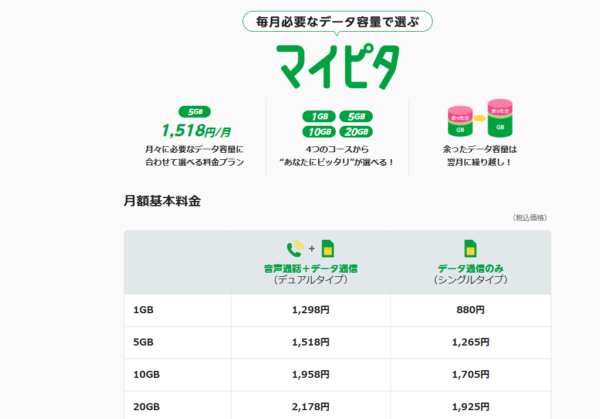This screenshot has height=419, width=600.
Task: Click the text 合わせて選べる料金プラン
Action: point(194,162)
